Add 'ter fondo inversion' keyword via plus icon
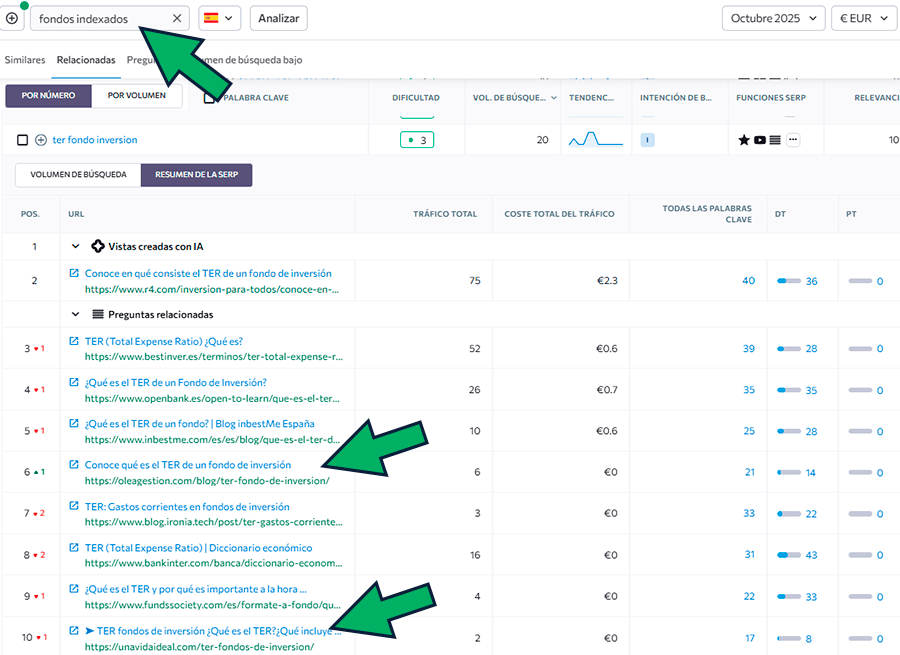Image resolution: width=900 pixels, height=655 pixels. tap(41, 140)
